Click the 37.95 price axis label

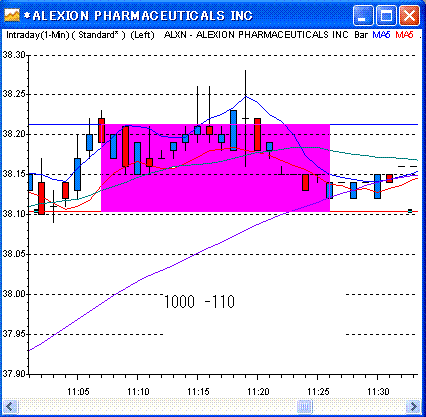[x=14, y=334]
